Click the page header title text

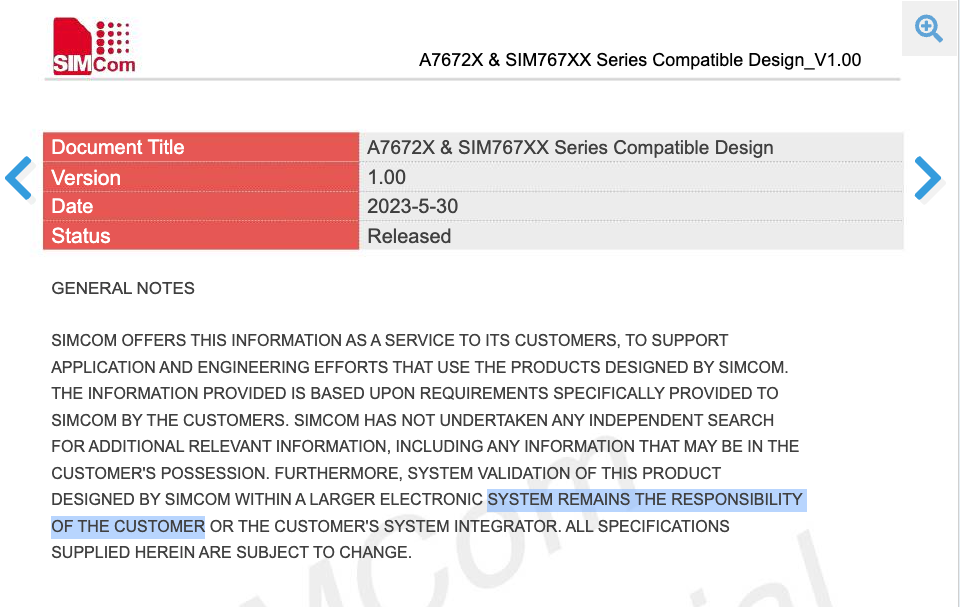[640, 60]
